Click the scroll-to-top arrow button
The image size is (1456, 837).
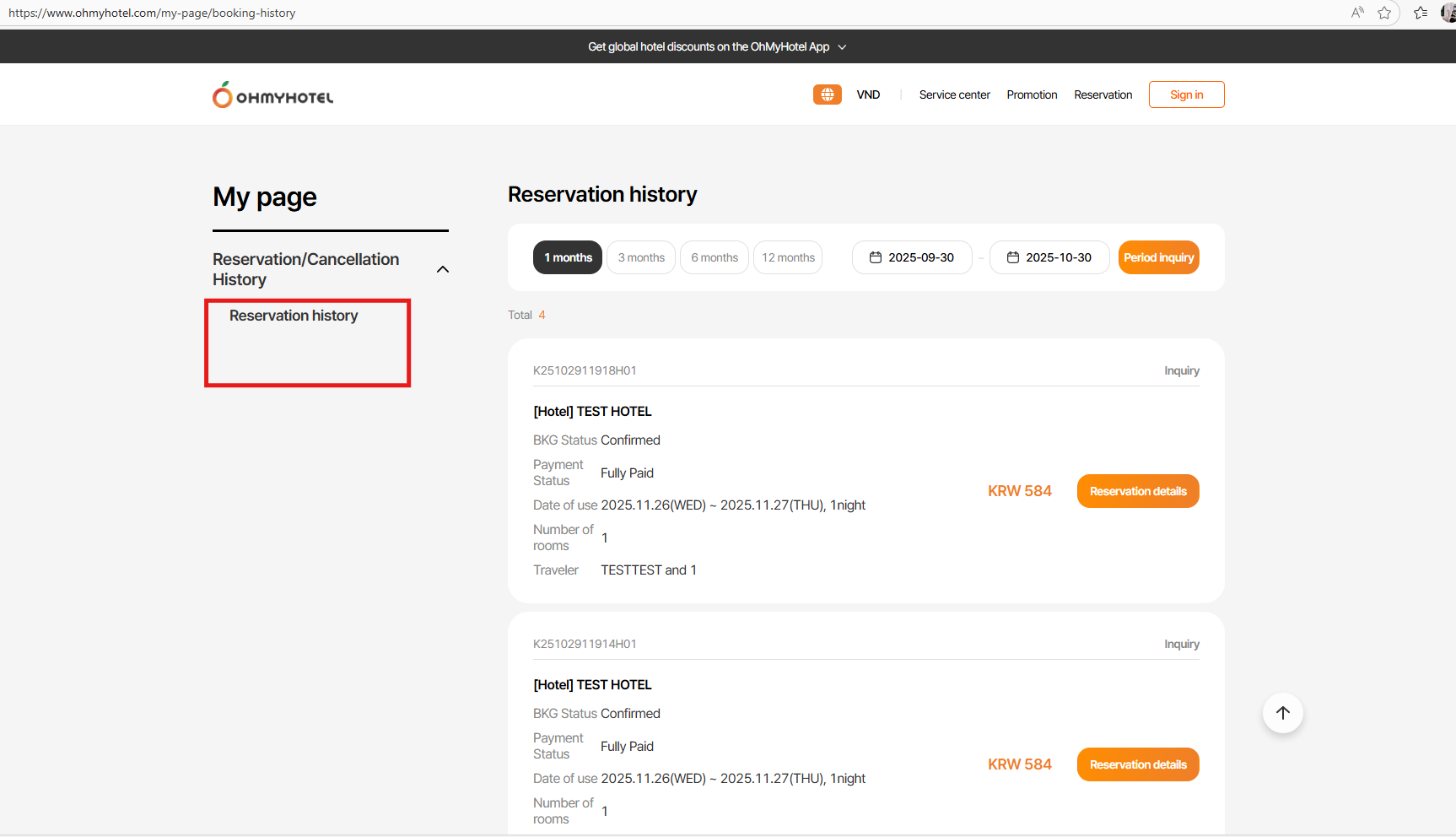point(1282,713)
